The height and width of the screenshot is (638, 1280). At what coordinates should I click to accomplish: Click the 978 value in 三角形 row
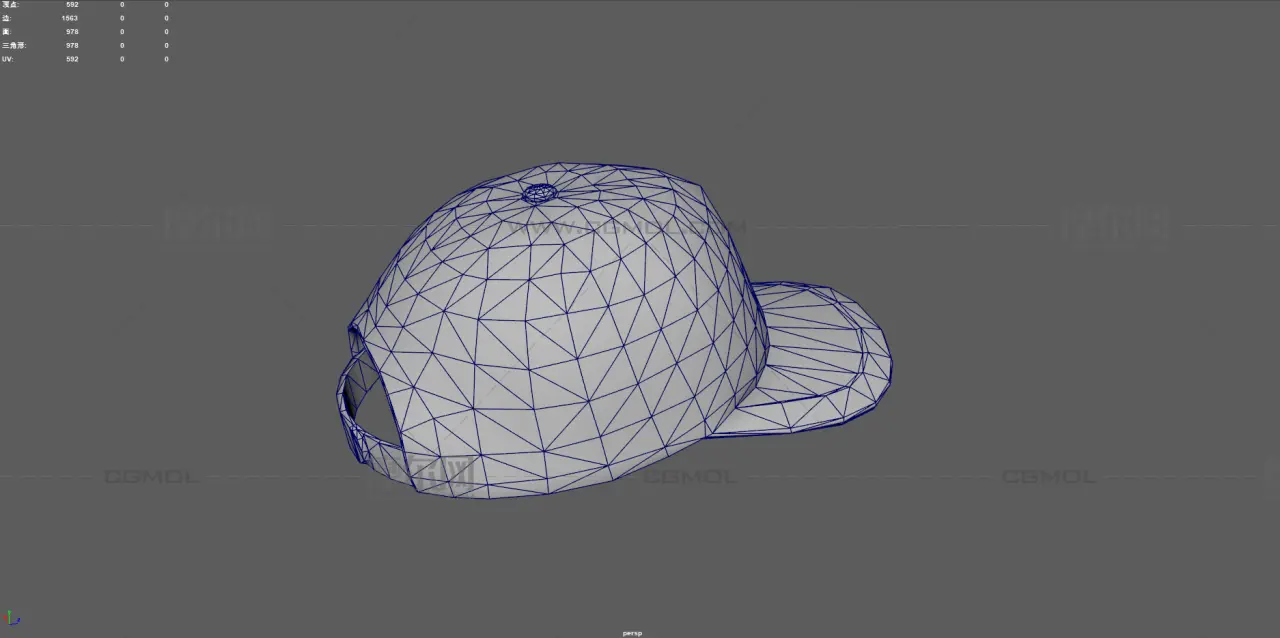[x=72, y=45]
